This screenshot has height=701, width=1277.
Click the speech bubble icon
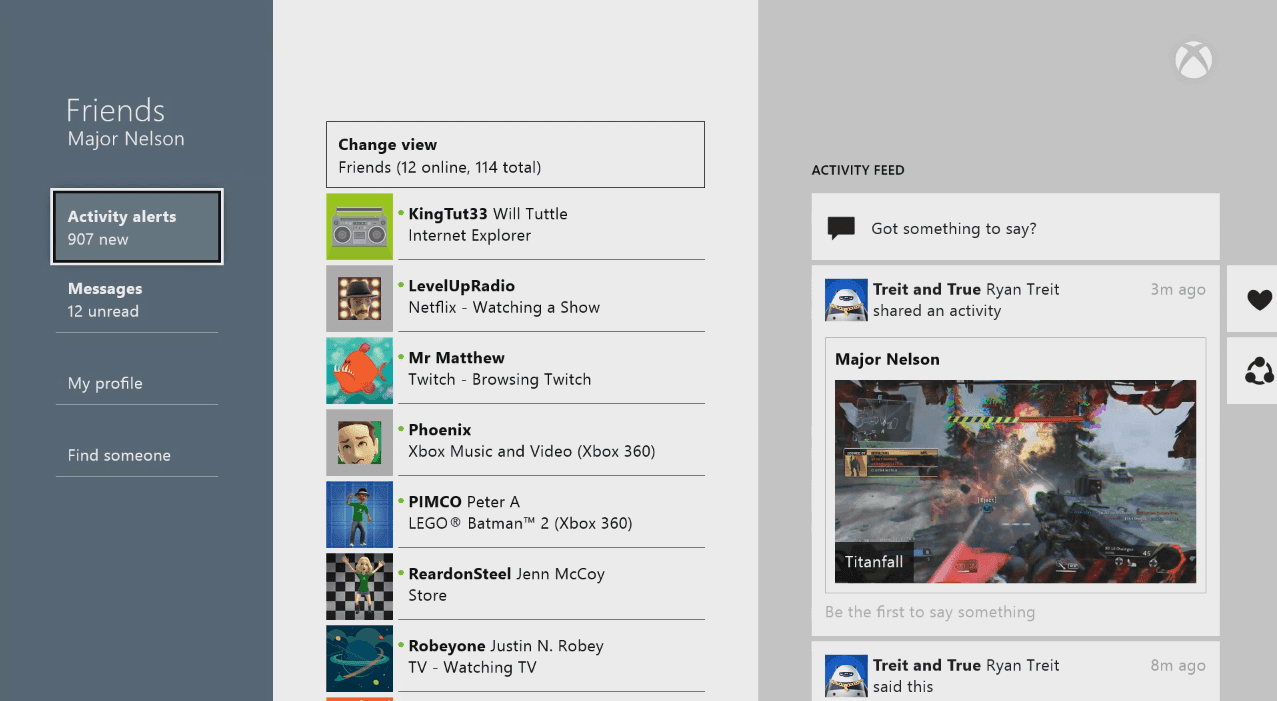(842, 228)
